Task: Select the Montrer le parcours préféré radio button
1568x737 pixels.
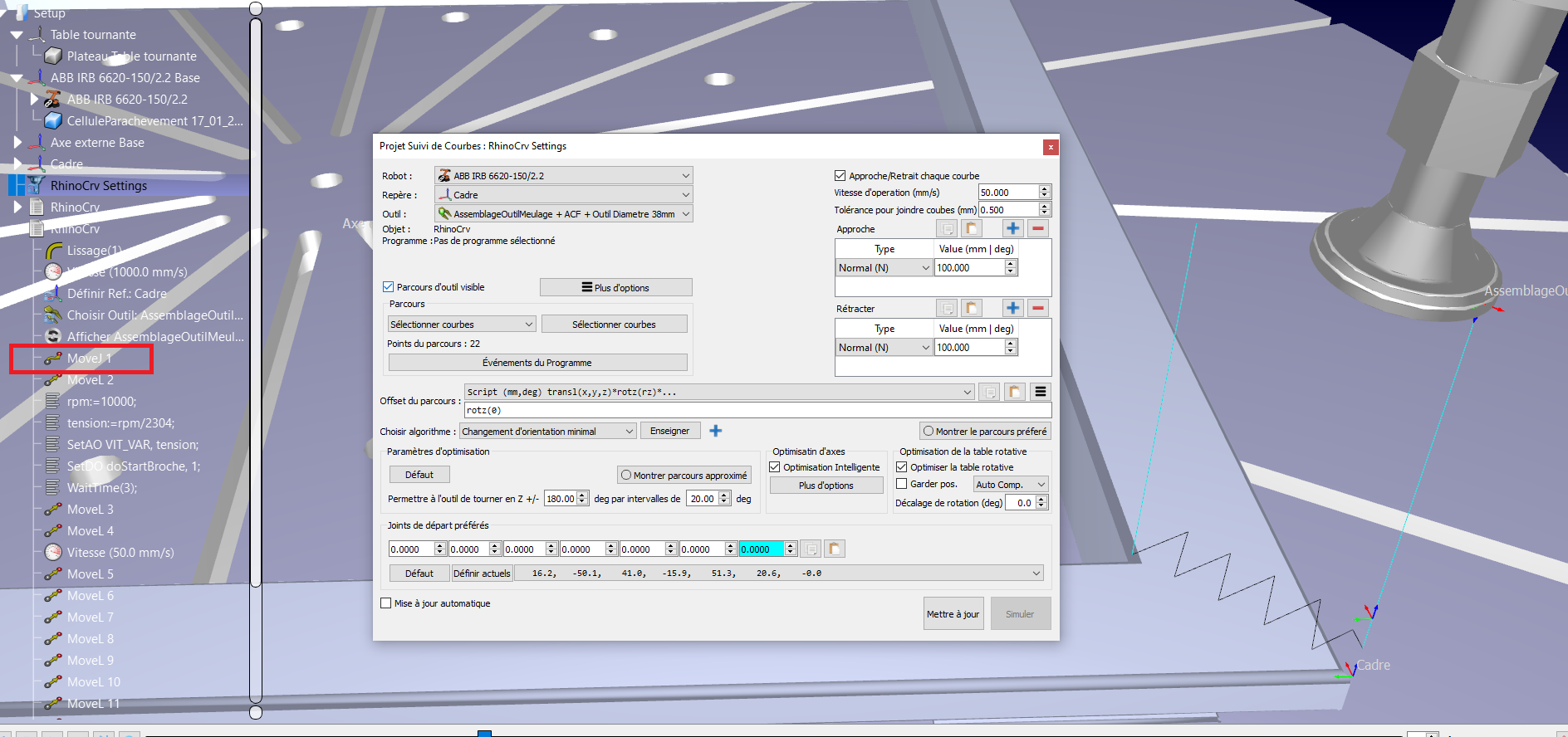Action: (929, 432)
